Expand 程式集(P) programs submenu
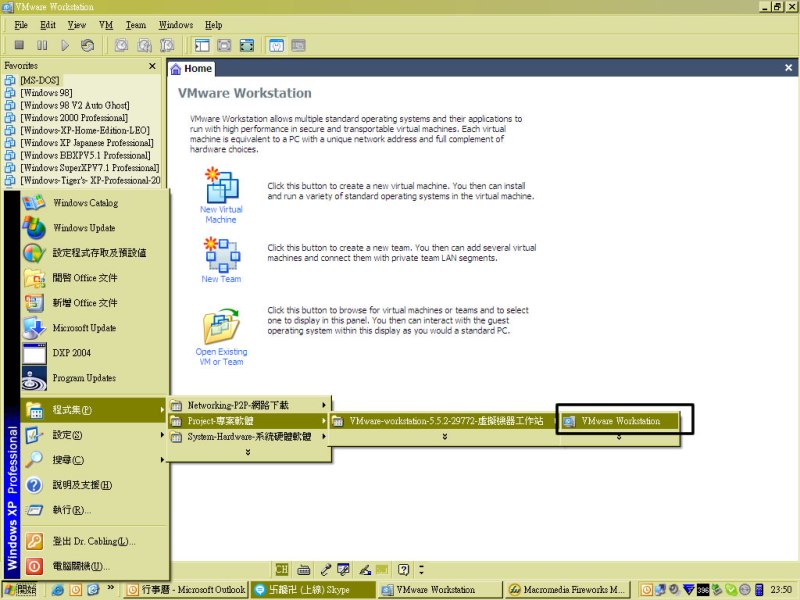The image size is (800, 600). click(x=94, y=410)
